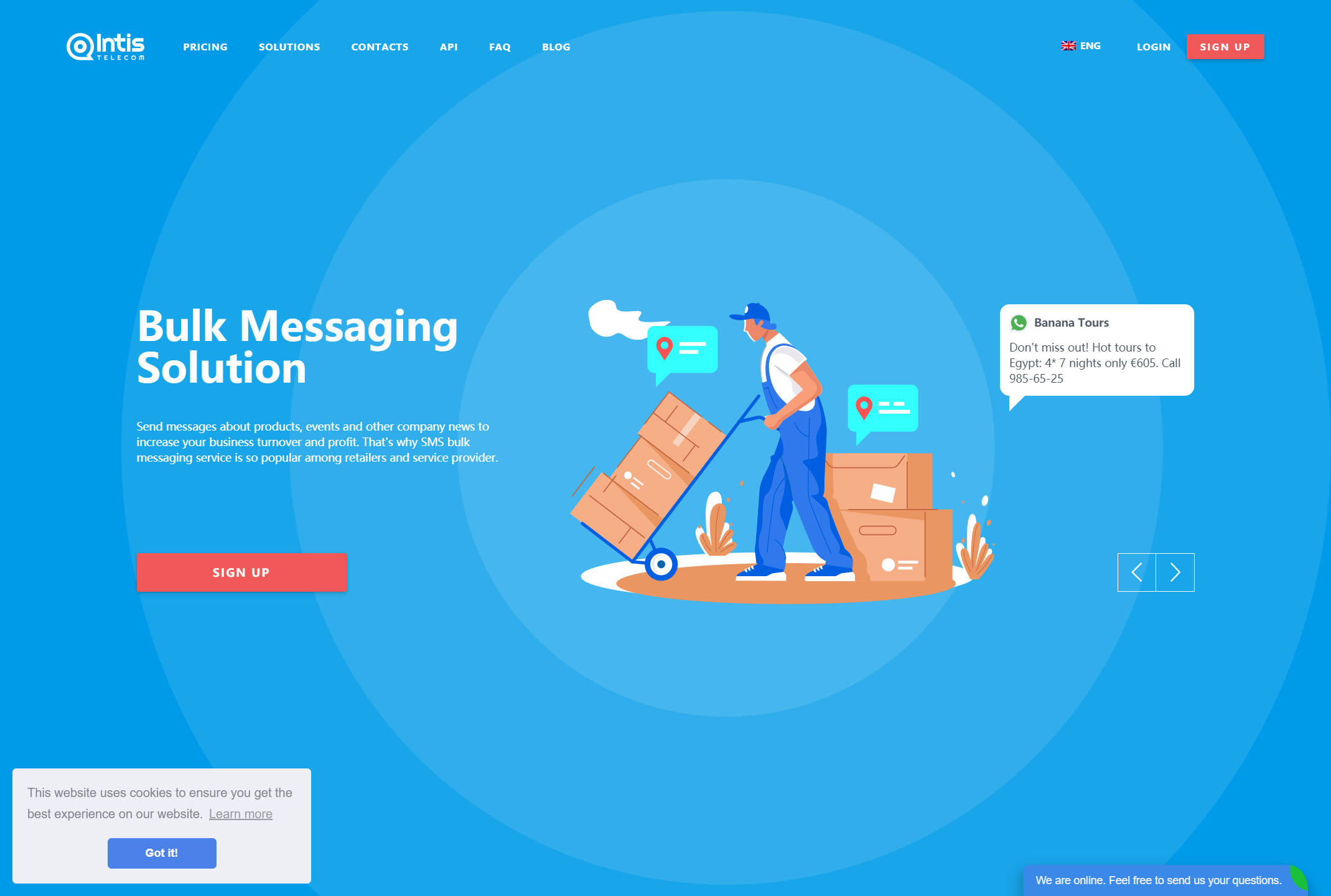The height and width of the screenshot is (896, 1331).
Task: Click the right navigation arrow icon
Action: click(1175, 572)
